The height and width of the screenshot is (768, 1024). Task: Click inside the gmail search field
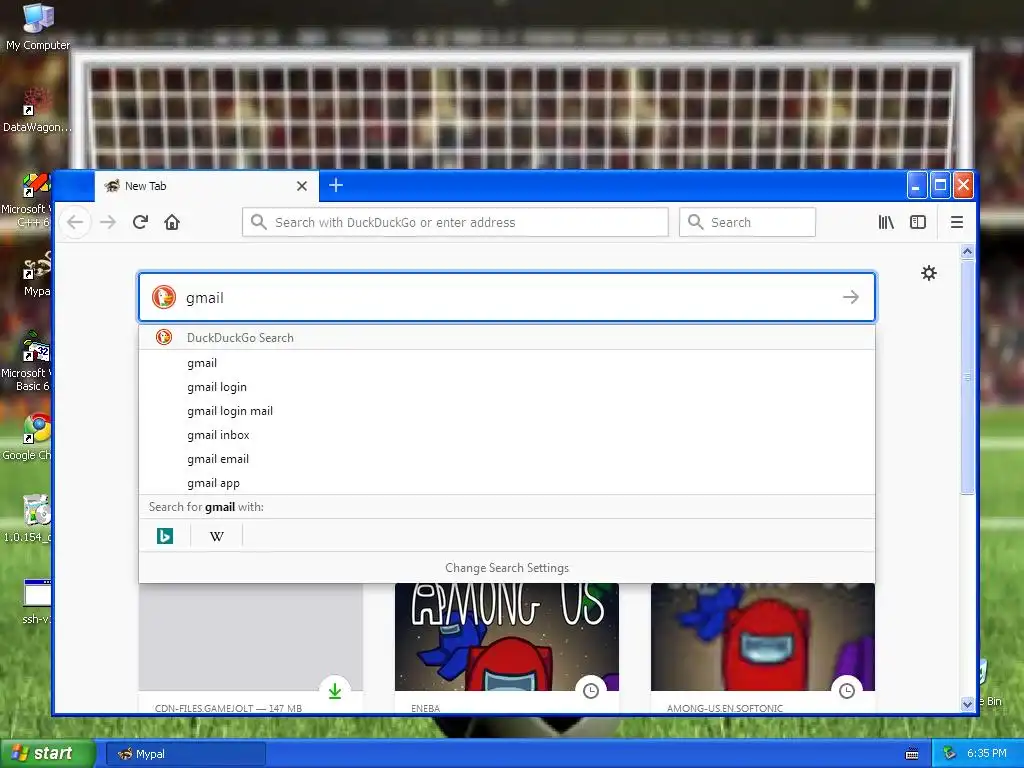(507, 297)
